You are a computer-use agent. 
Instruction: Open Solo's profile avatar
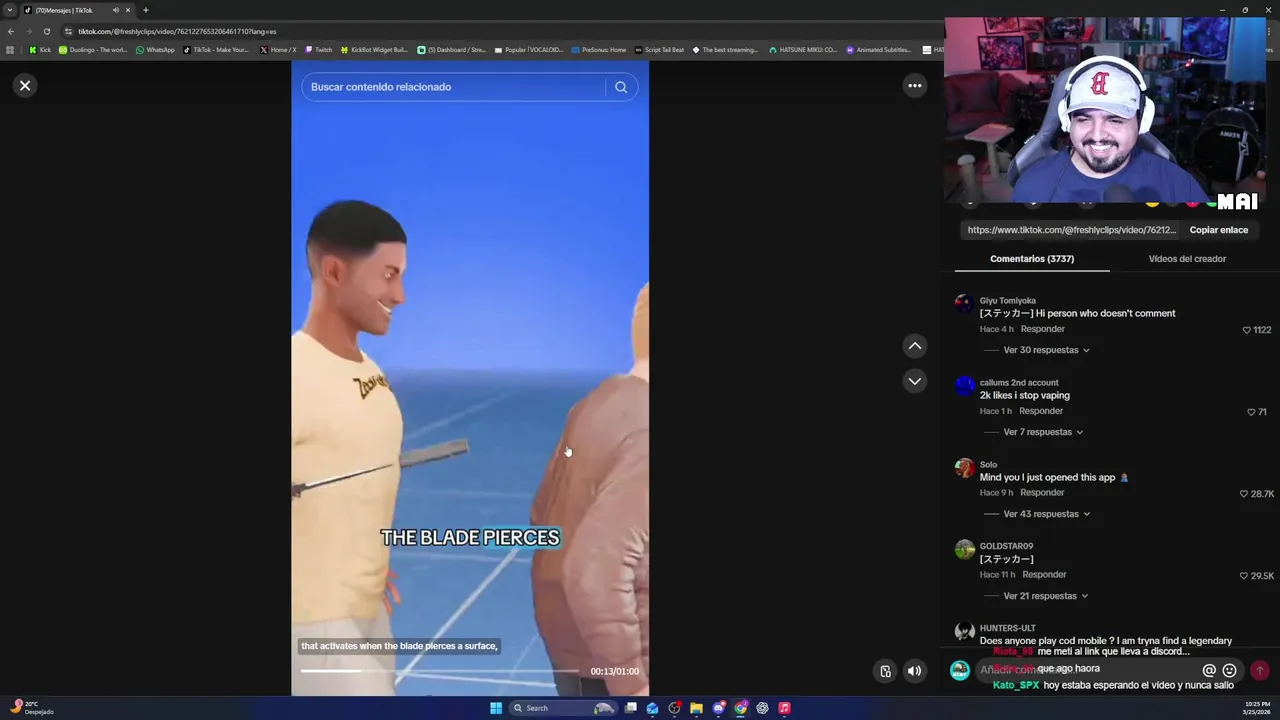coord(964,468)
